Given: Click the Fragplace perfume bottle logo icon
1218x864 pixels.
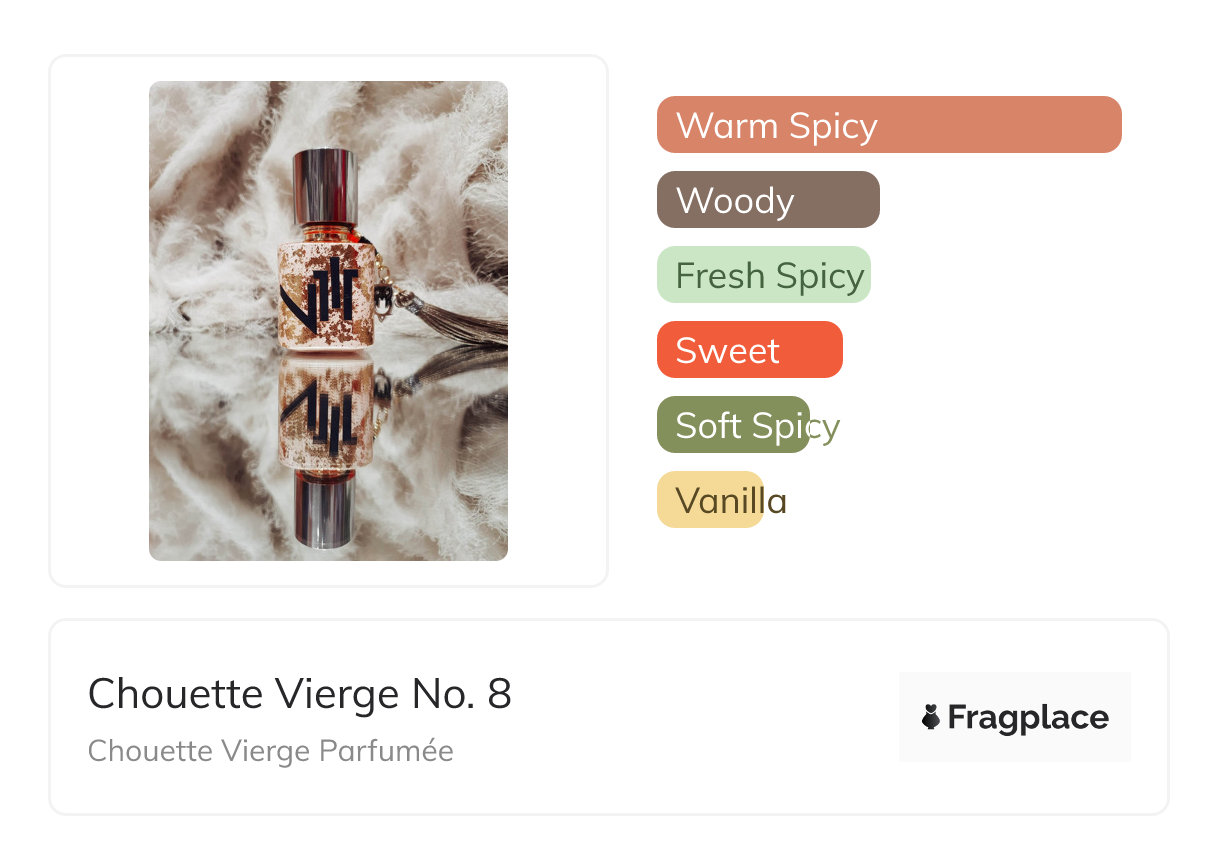Looking at the screenshot, I should pos(931,717).
